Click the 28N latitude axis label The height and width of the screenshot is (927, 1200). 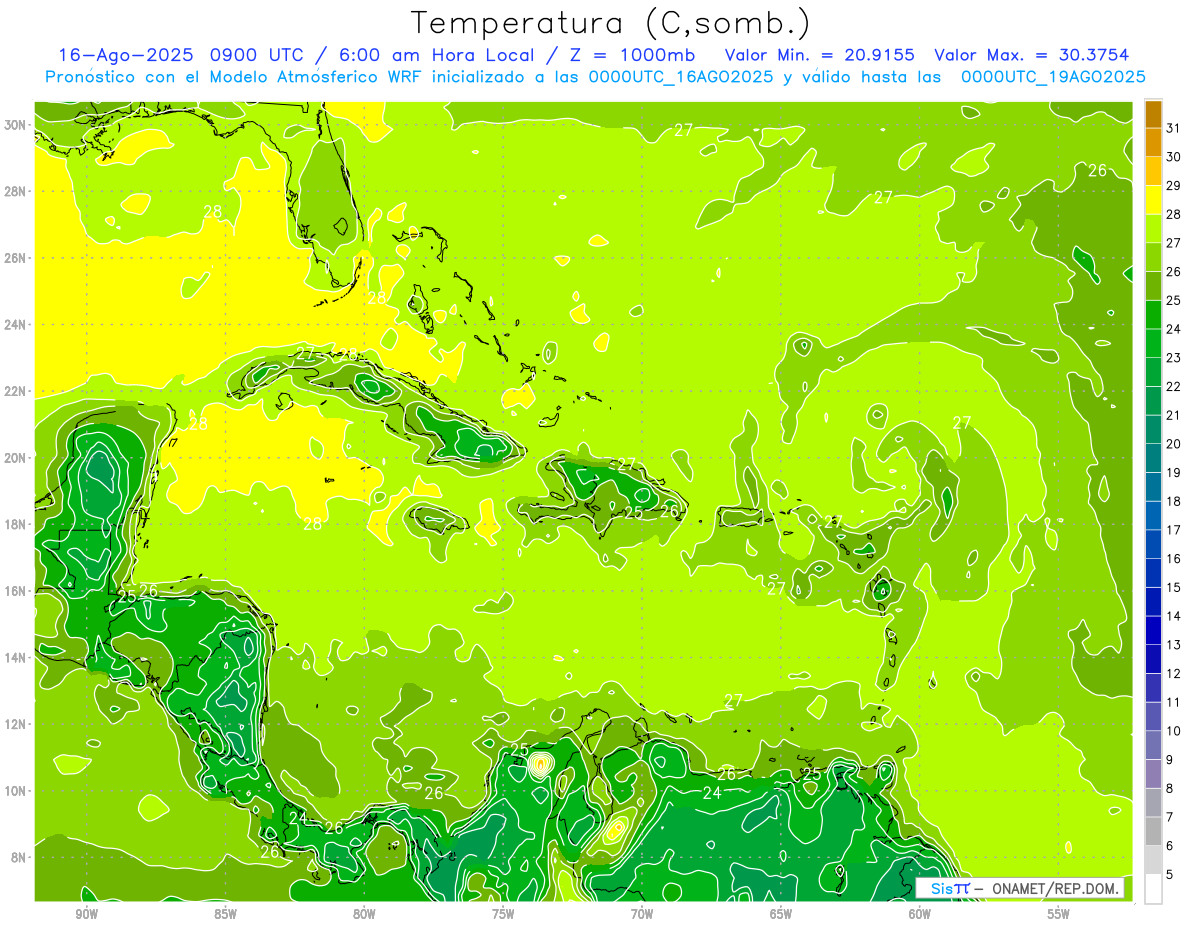17,191
